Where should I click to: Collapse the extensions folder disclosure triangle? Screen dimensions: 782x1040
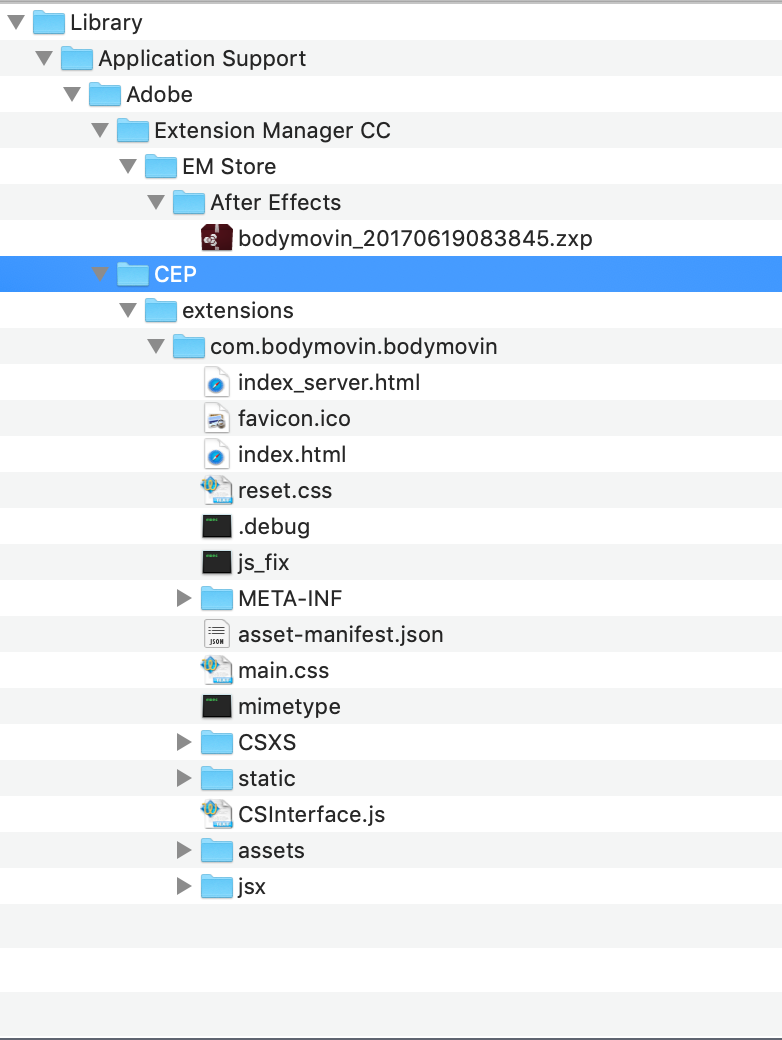(x=128, y=310)
